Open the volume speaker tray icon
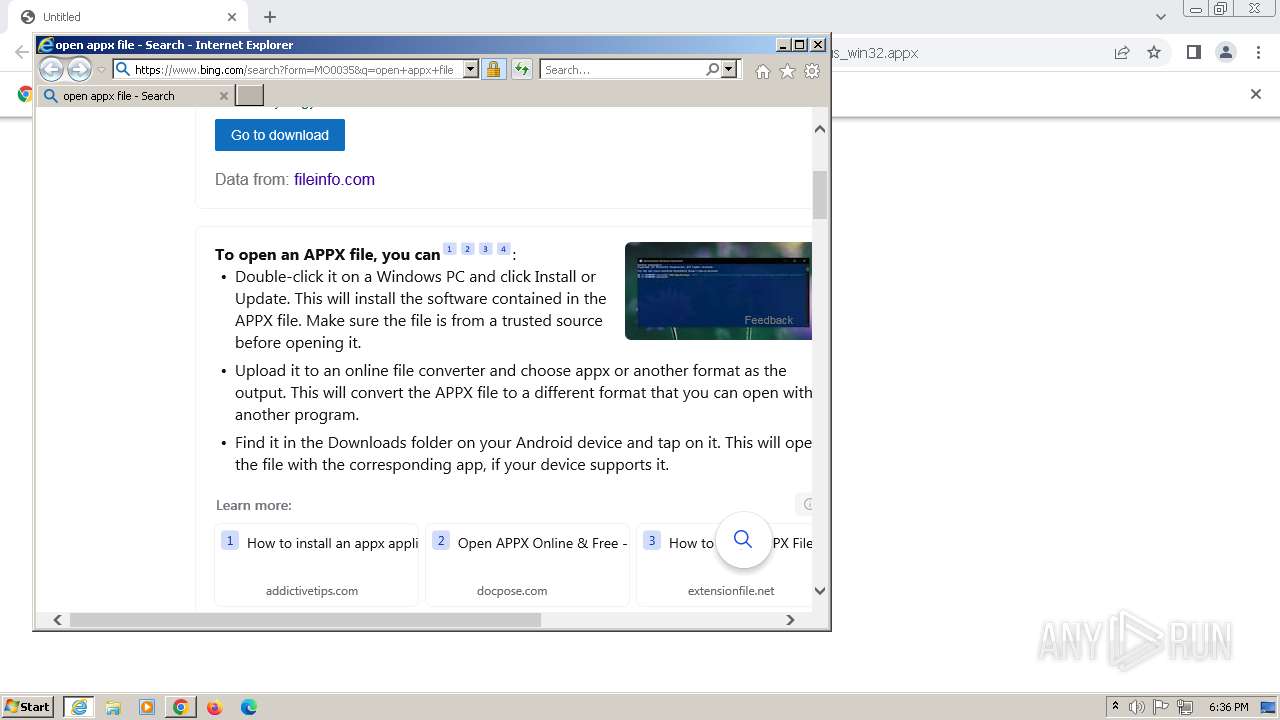Image resolution: width=1280 pixels, height=720 pixels. point(1137,707)
